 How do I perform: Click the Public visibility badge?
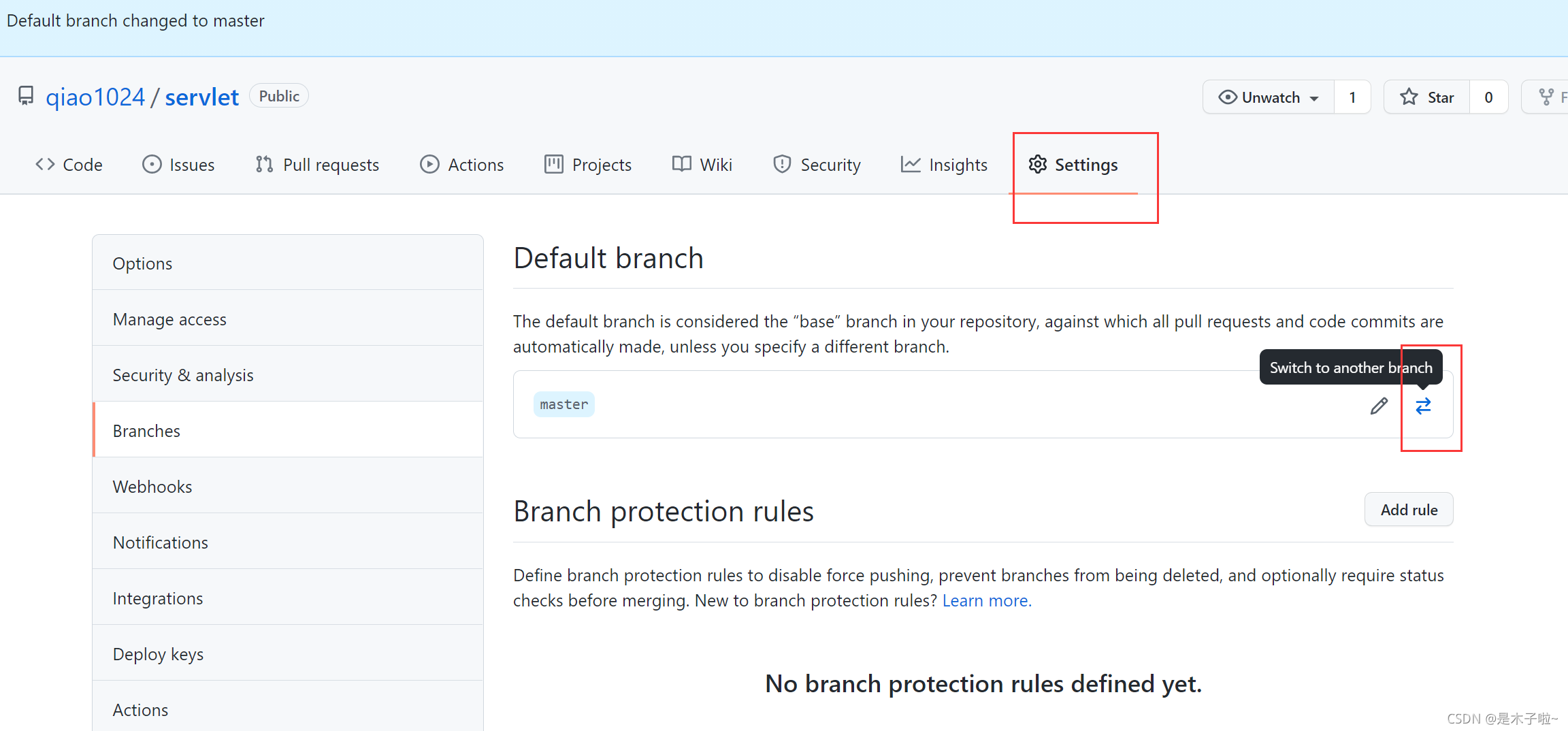pos(279,96)
